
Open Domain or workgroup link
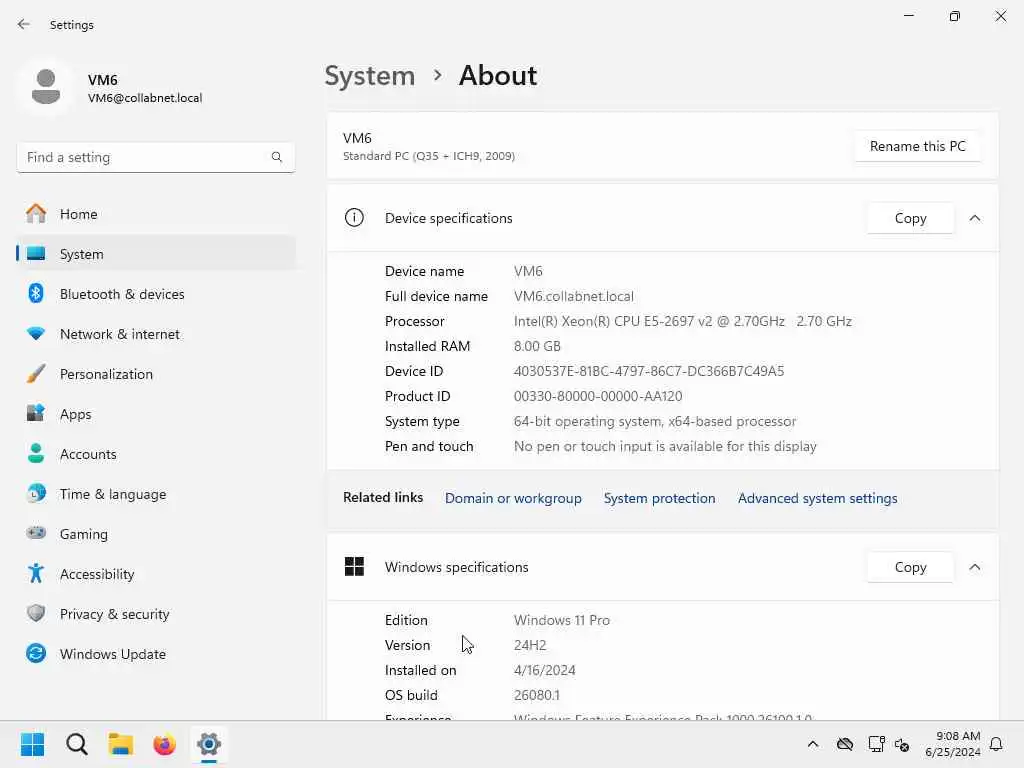(513, 498)
